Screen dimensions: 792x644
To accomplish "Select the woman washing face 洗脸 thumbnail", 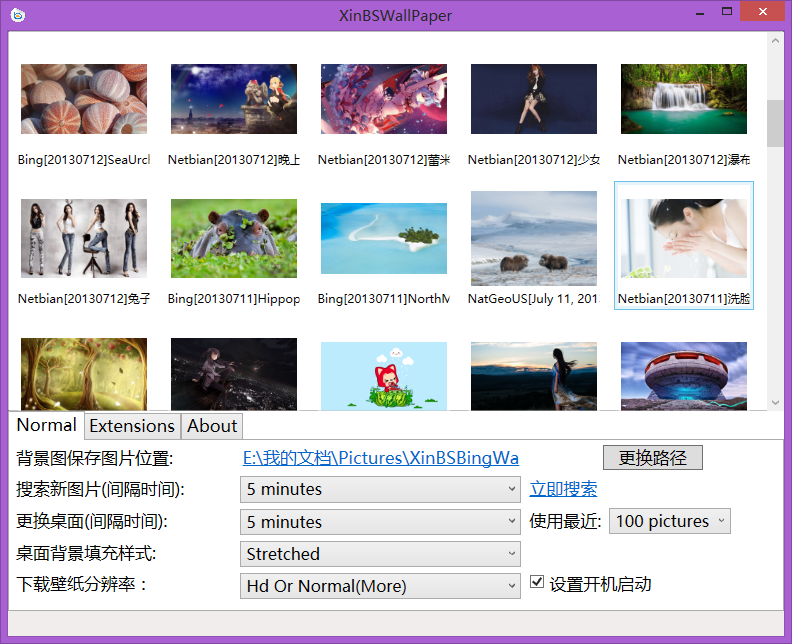I will [x=684, y=238].
